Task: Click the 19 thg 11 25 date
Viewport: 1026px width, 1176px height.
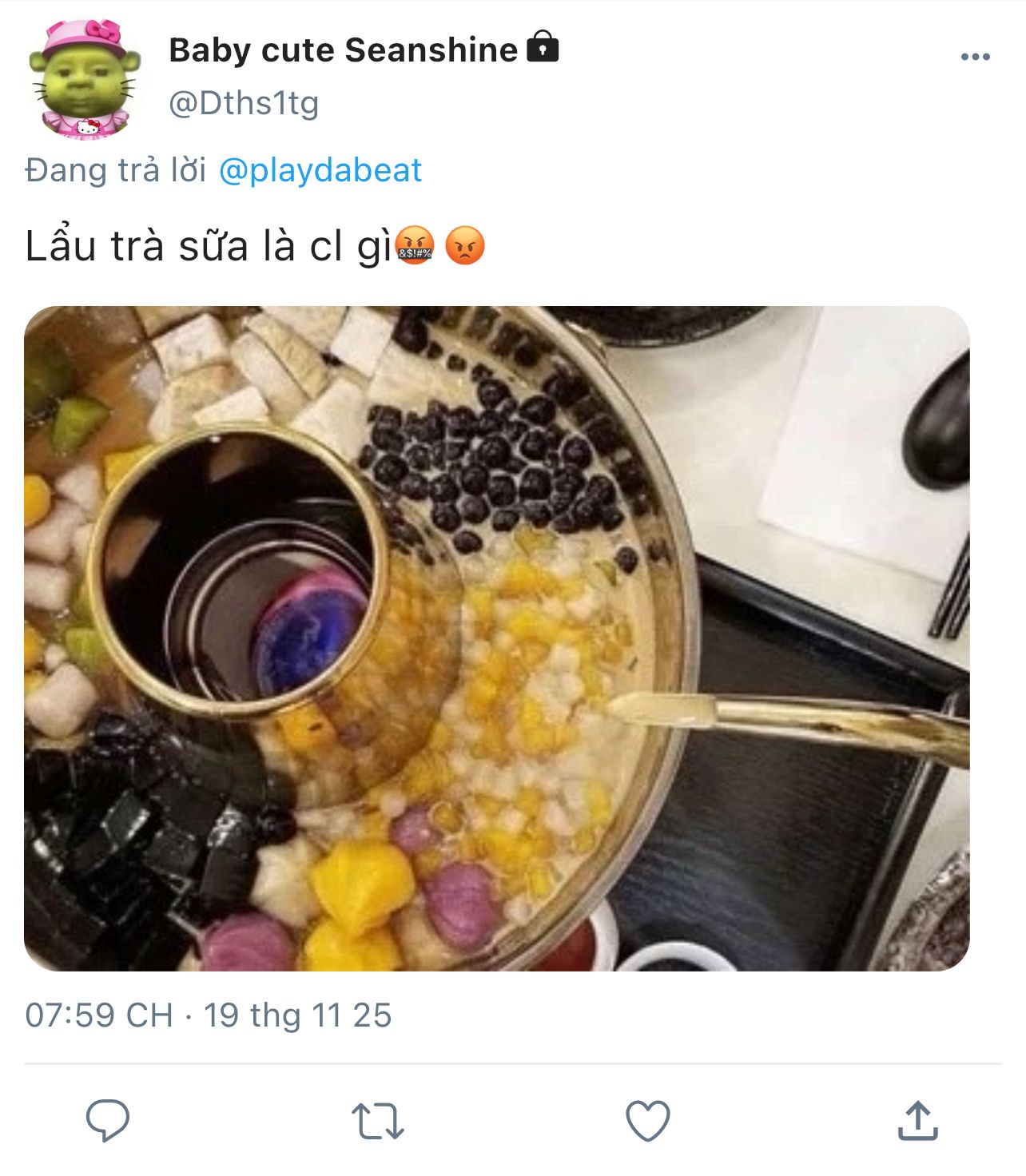Action: [297, 1015]
